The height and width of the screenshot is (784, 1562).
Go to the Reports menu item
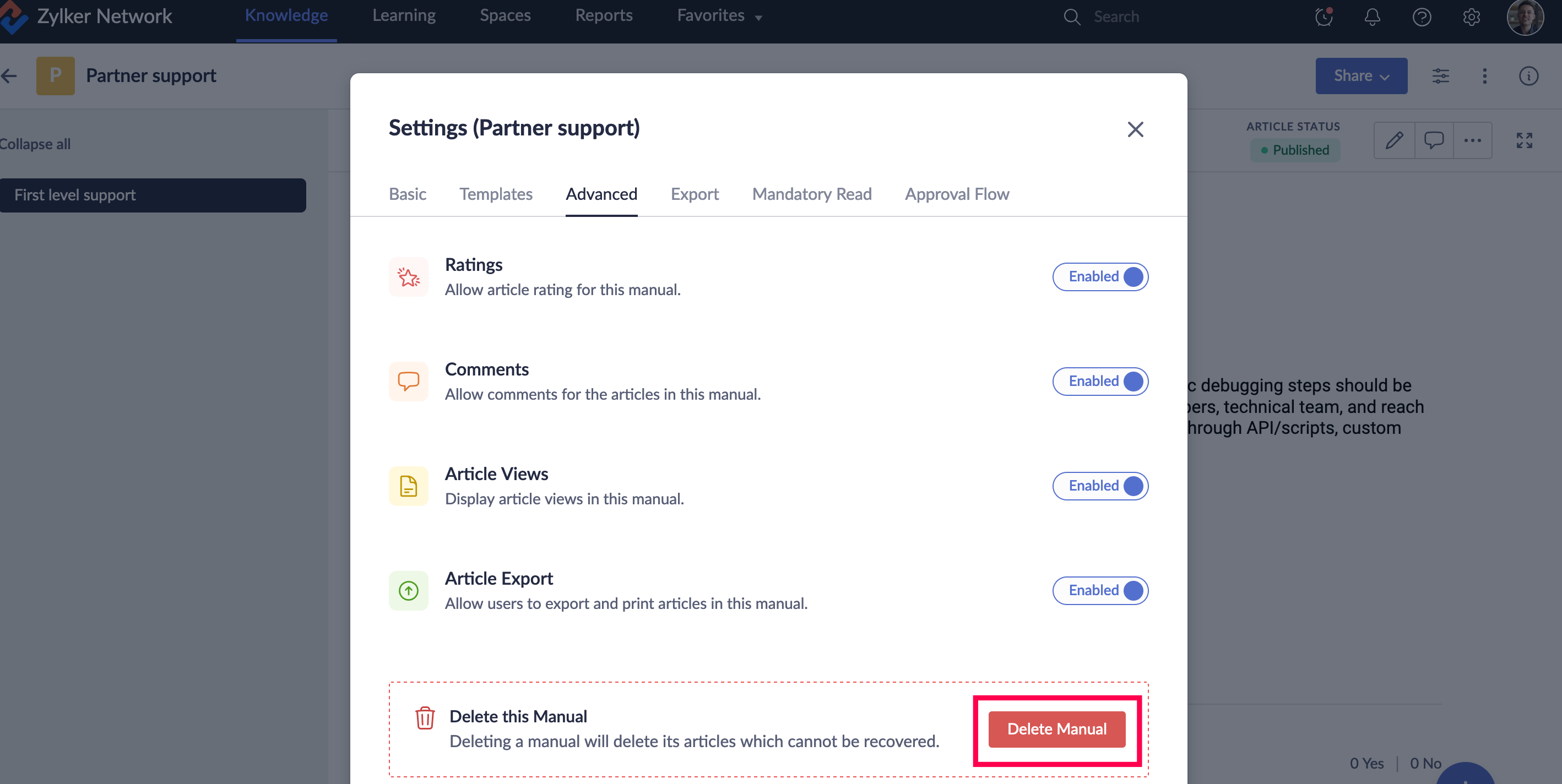coord(603,16)
